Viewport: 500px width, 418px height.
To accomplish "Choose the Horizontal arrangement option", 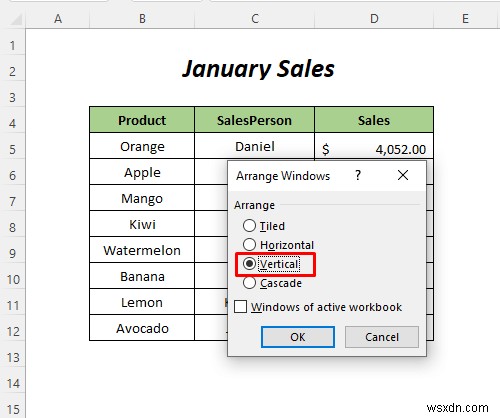I will coord(278,245).
